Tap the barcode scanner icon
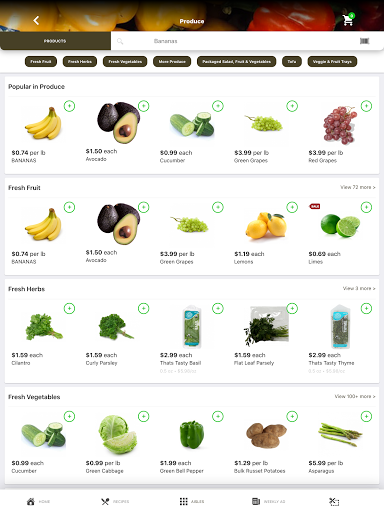384x512 pixels. click(x=364, y=41)
